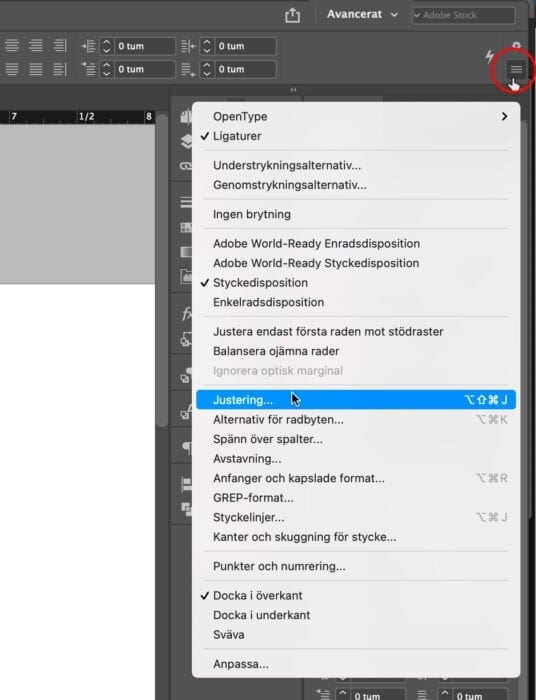Open the control panel flyout menu button
The width and height of the screenshot is (536, 700).
tap(516, 69)
